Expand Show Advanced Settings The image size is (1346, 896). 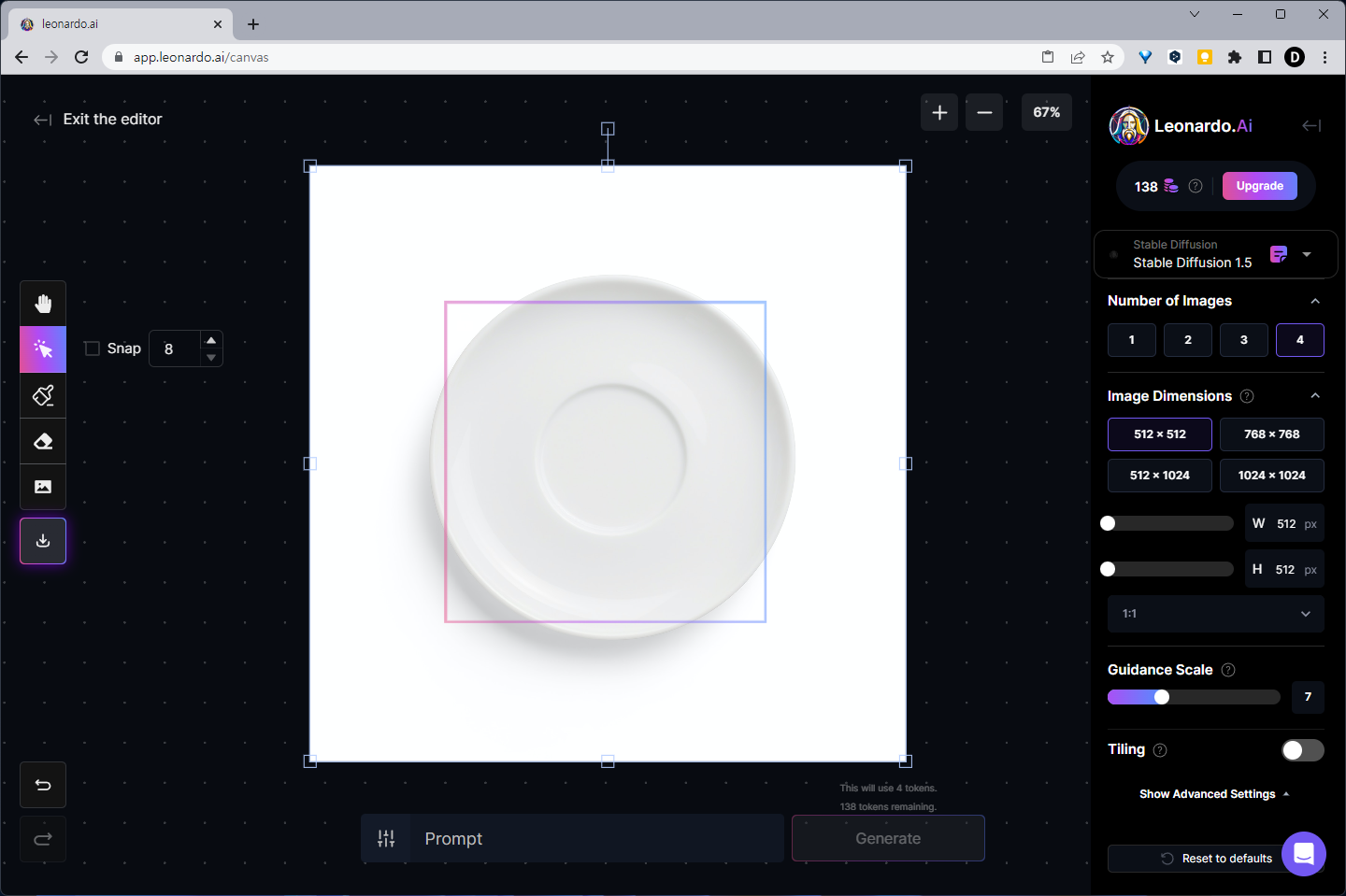(1214, 794)
